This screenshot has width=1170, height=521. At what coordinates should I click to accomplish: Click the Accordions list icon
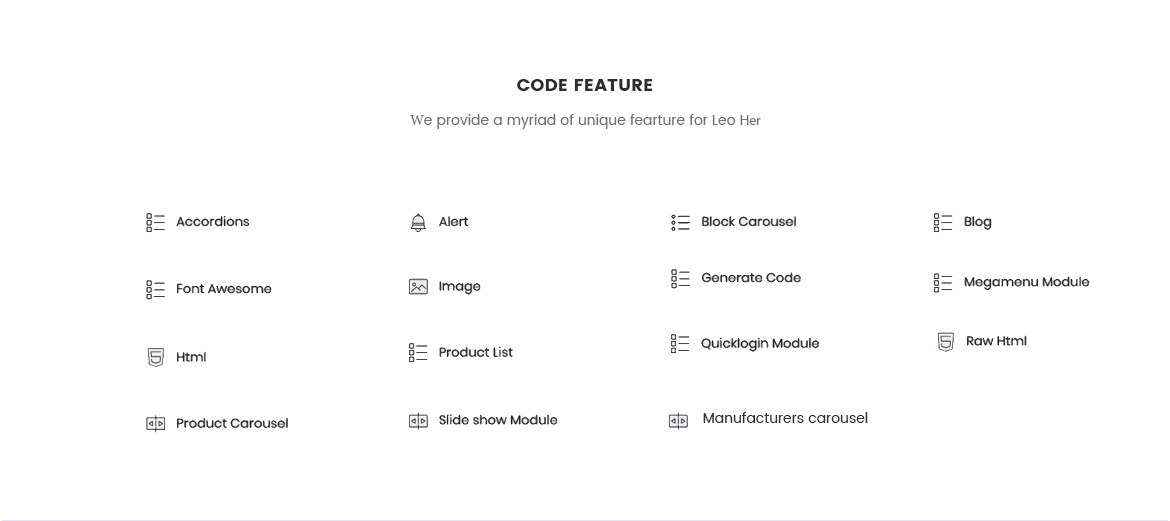pyautogui.click(x=155, y=222)
